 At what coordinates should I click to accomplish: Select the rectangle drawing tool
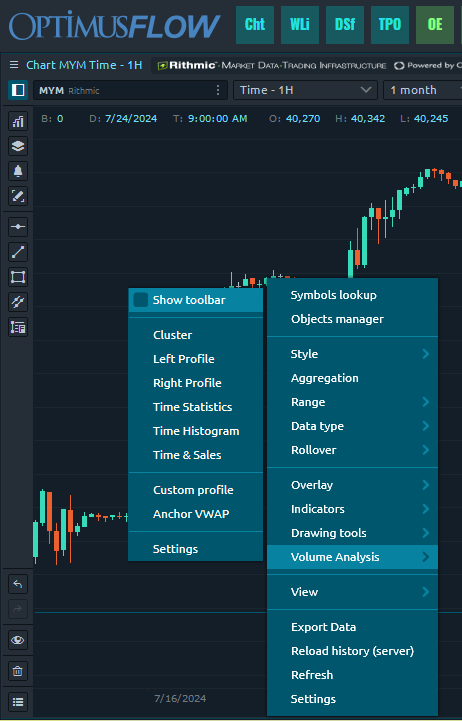(18, 277)
